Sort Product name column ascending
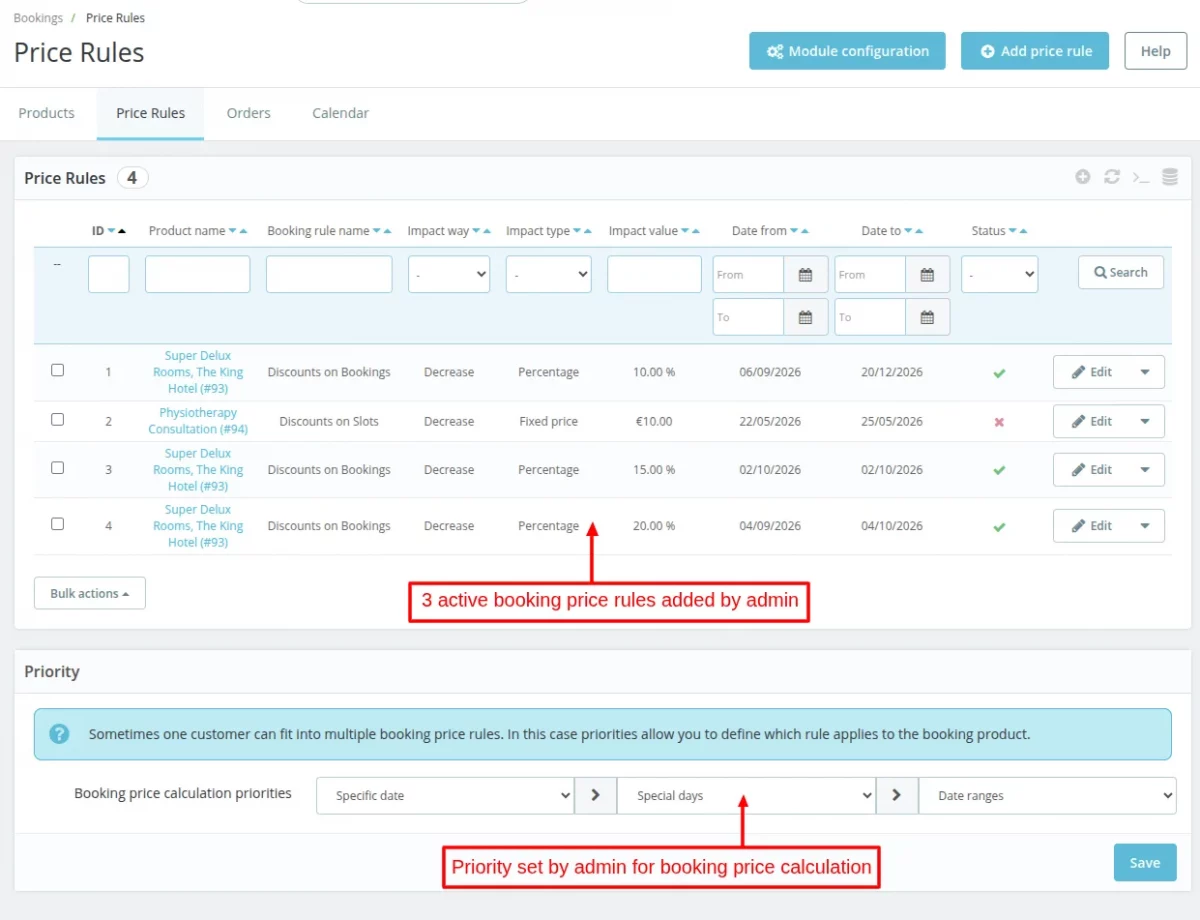The width and height of the screenshot is (1200, 920). [x=243, y=231]
